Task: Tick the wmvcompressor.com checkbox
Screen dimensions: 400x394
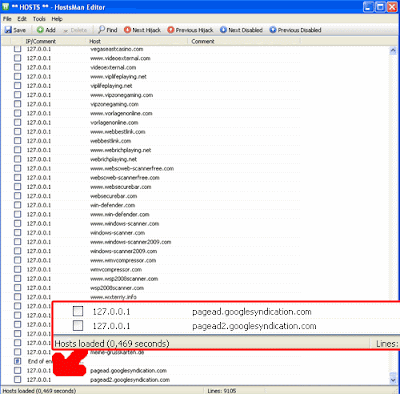Action: (x=17, y=269)
